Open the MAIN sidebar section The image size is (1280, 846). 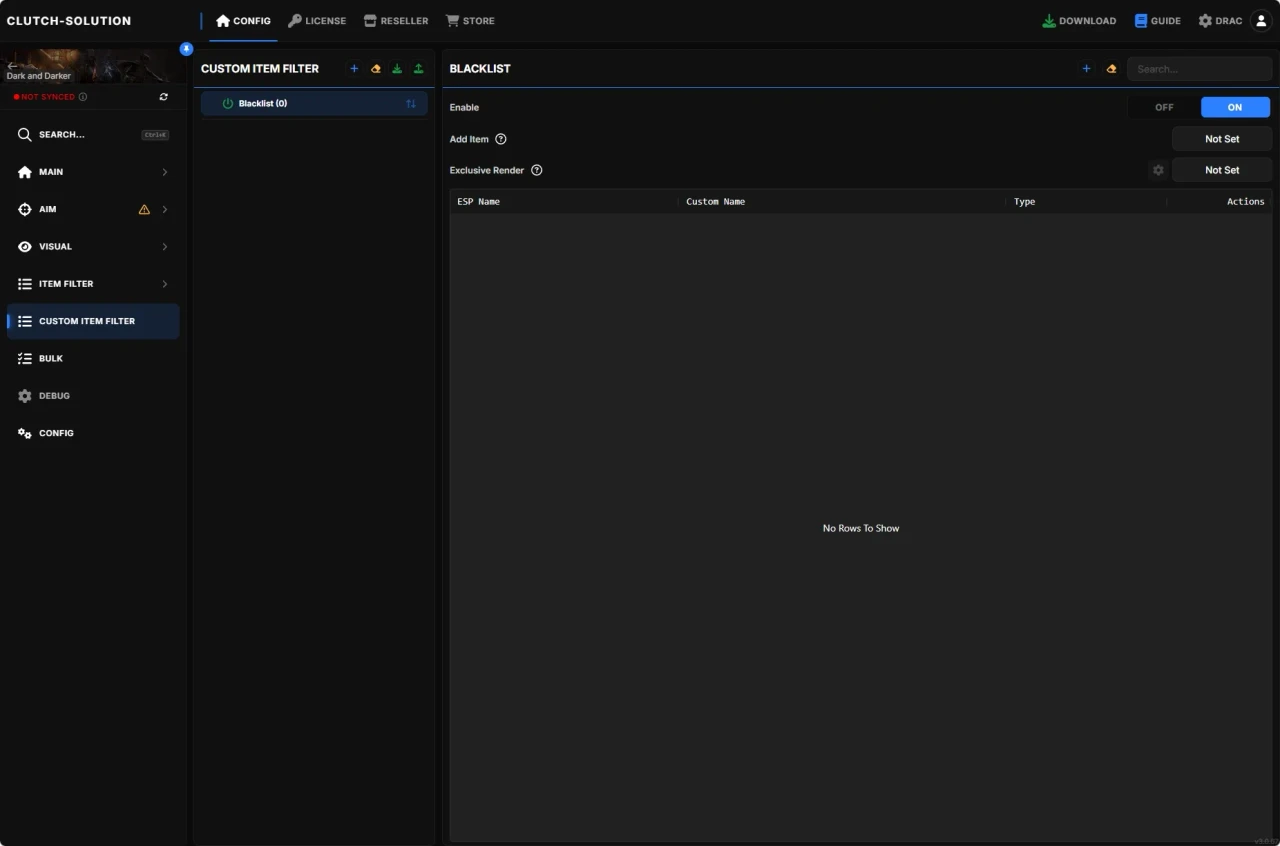93,172
